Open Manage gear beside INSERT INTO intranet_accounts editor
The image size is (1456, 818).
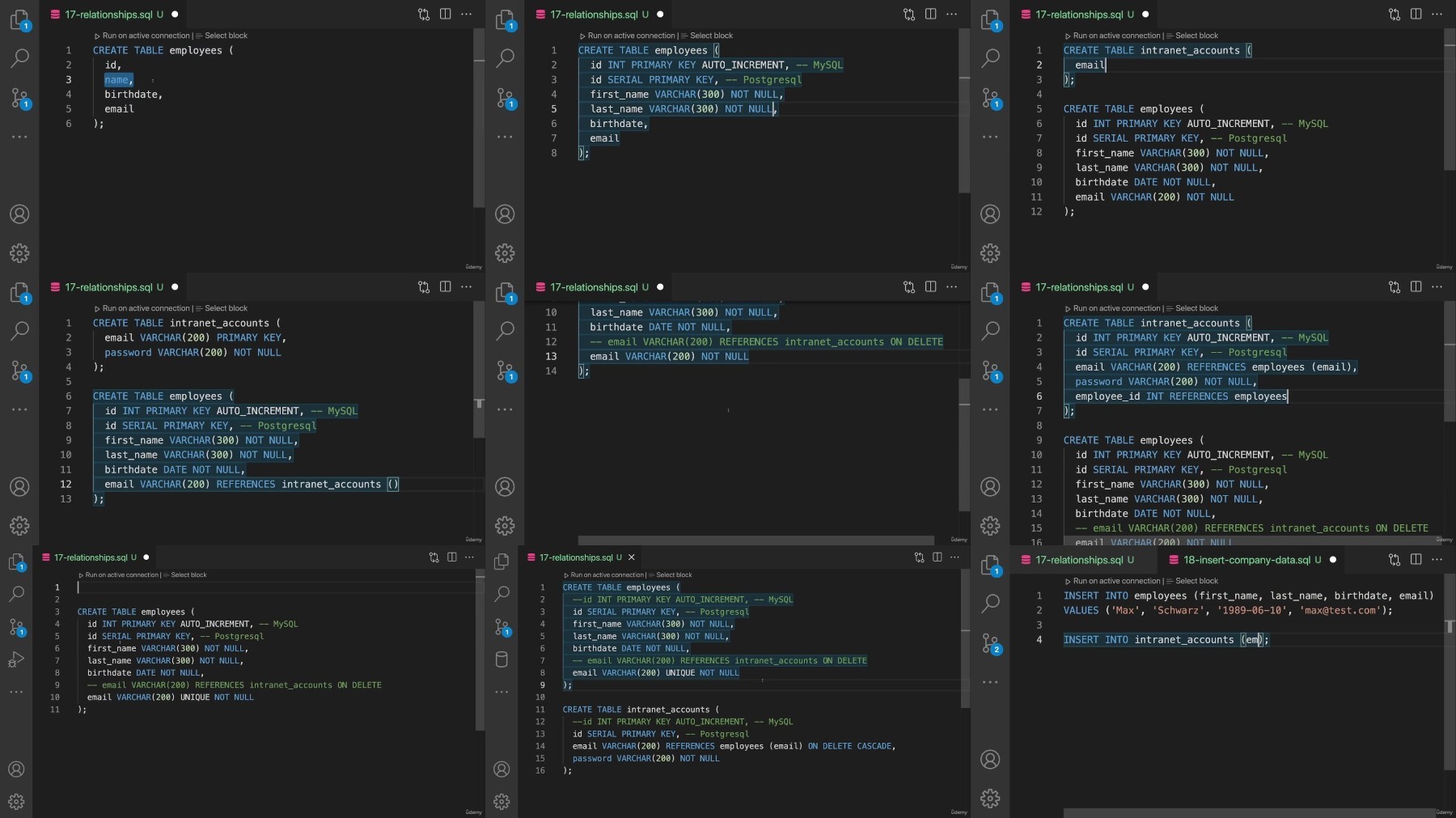coord(990,799)
